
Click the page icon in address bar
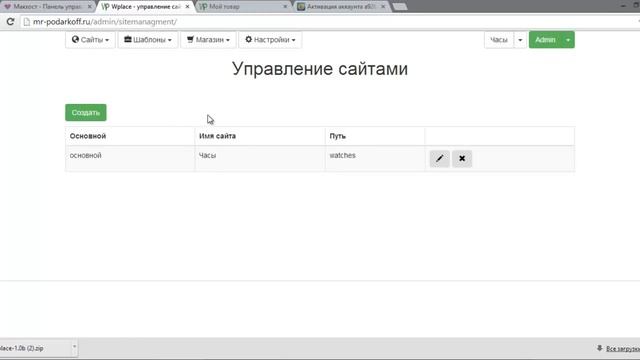27,22
